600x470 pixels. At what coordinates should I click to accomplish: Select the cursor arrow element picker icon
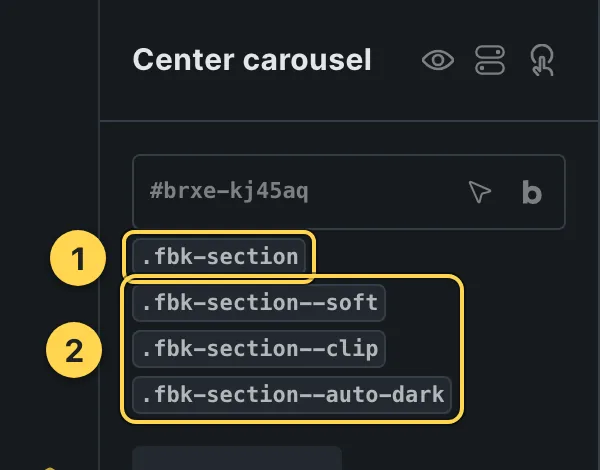point(479,191)
